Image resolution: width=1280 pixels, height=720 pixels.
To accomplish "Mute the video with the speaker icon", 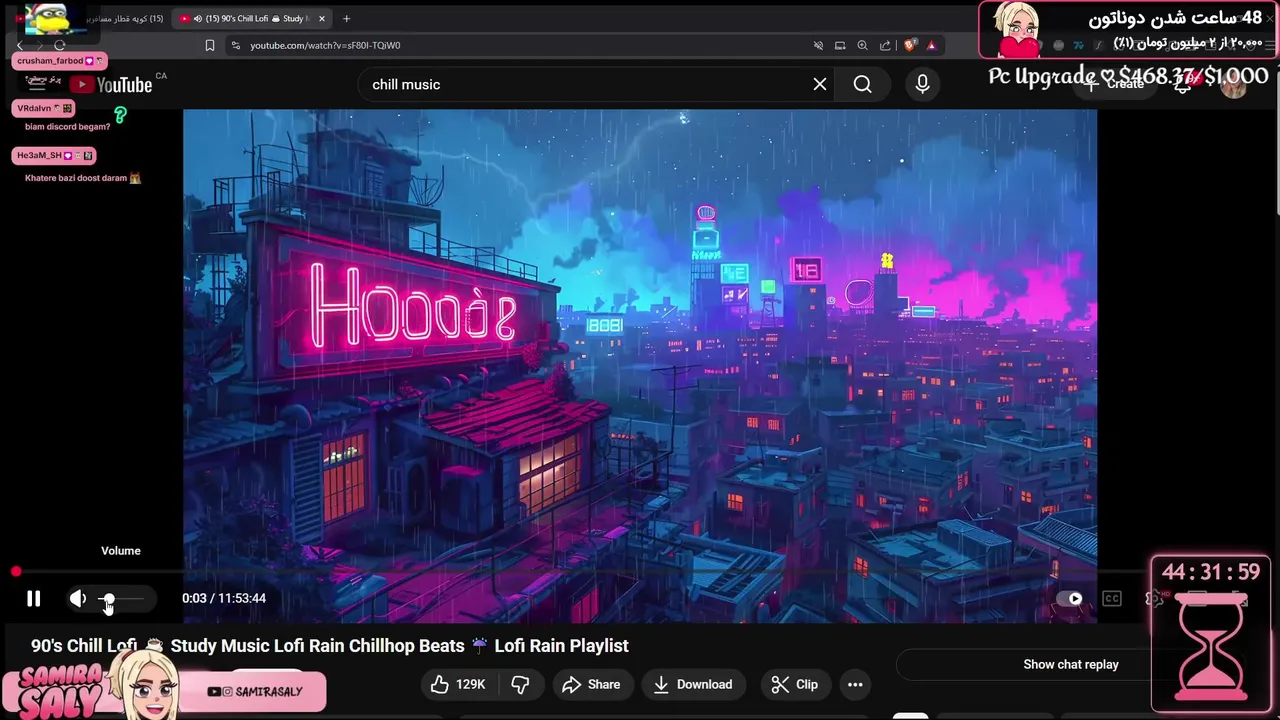I will point(78,598).
